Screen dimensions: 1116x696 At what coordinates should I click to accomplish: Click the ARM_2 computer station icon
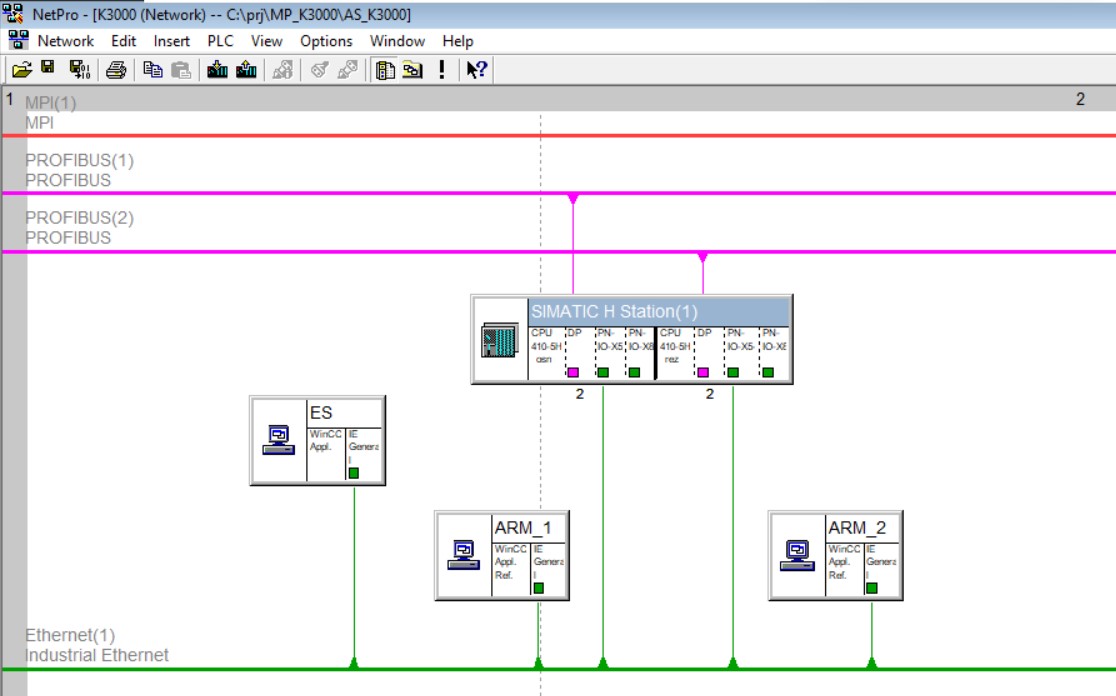click(797, 555)
